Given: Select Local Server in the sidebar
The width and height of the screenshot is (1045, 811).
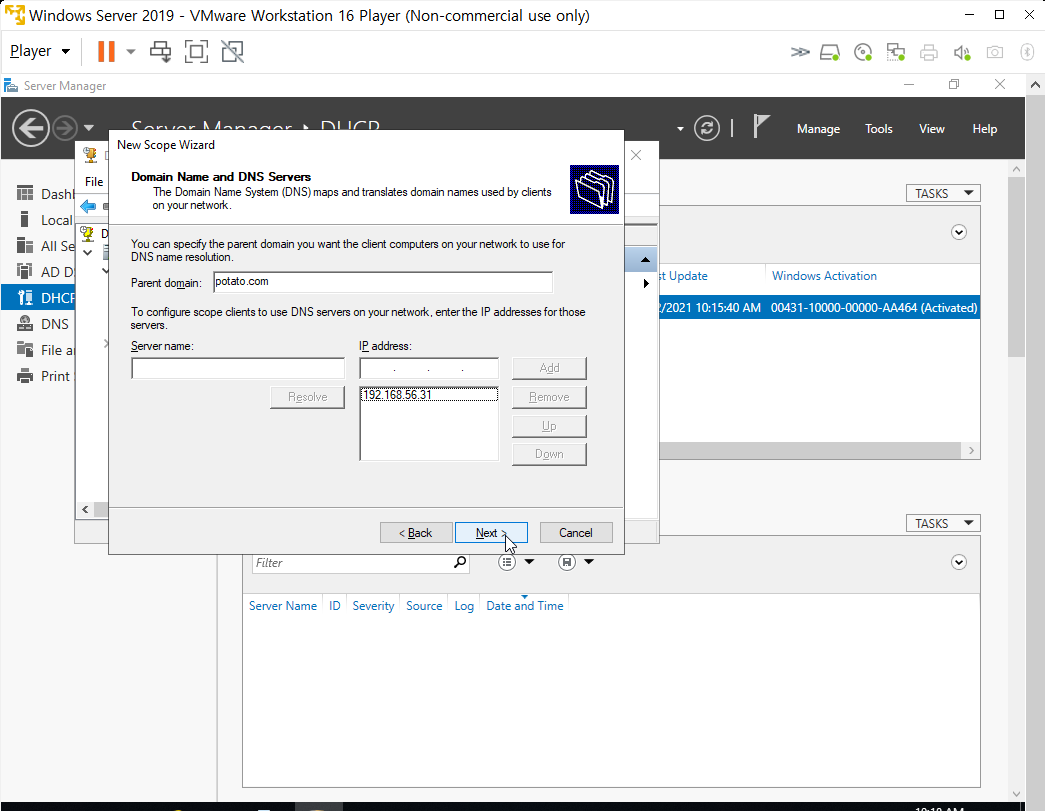Looking at the screenshot, I should [44, 220].
